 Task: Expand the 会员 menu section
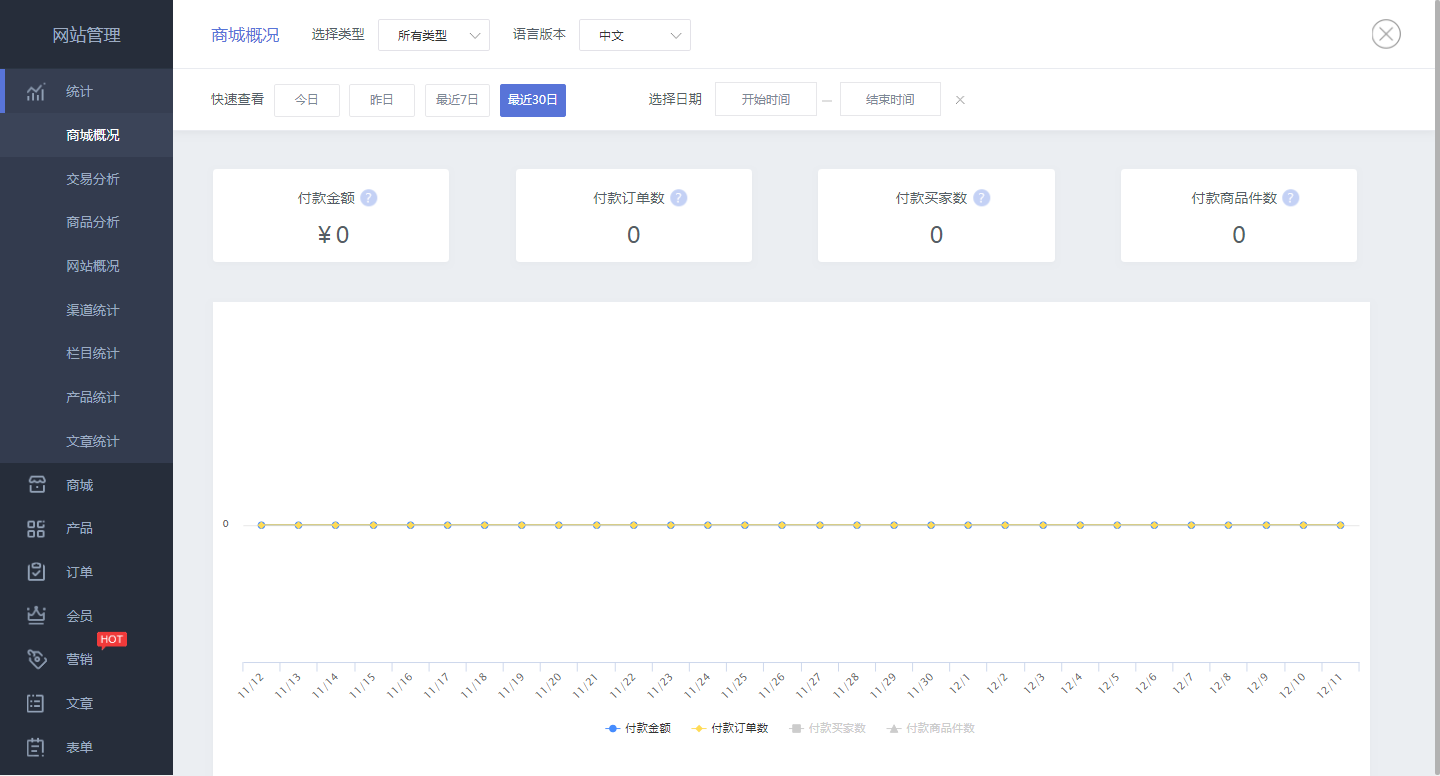(86, 616)
